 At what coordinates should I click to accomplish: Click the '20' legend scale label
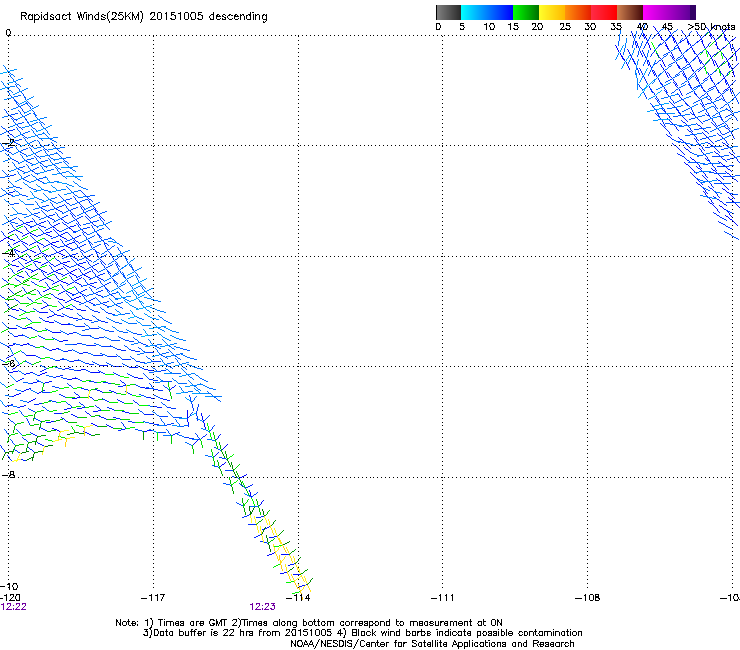point(537,27)
